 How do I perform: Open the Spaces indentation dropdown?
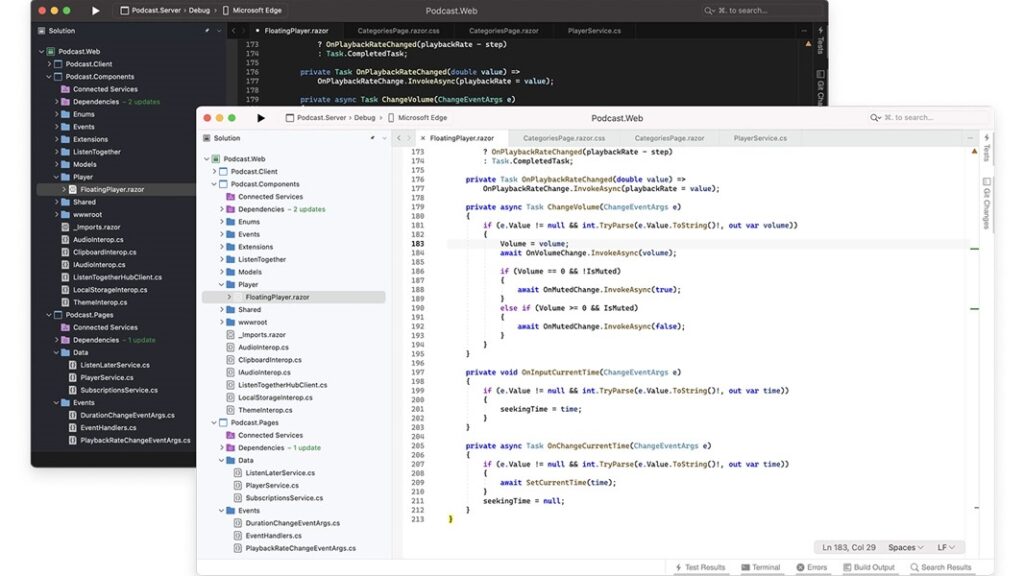pyautogui.click(x=905, y=547)
